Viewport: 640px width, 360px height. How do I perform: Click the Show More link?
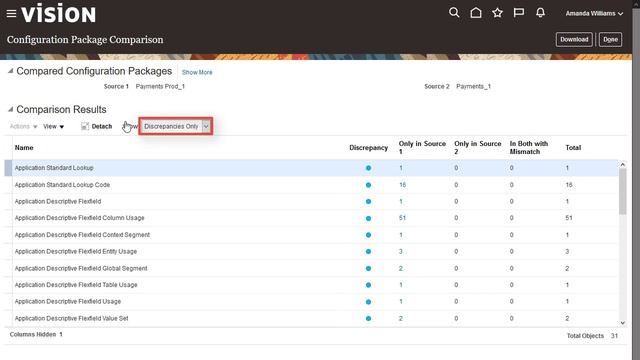pyautogui.click(x=197, y=72)
